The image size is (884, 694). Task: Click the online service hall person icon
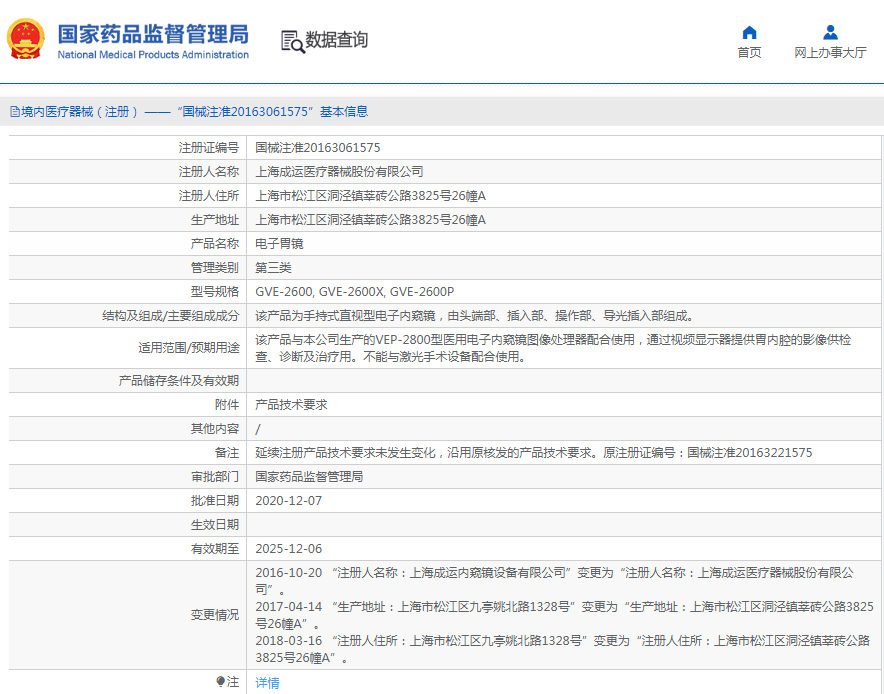coord(830,32)
